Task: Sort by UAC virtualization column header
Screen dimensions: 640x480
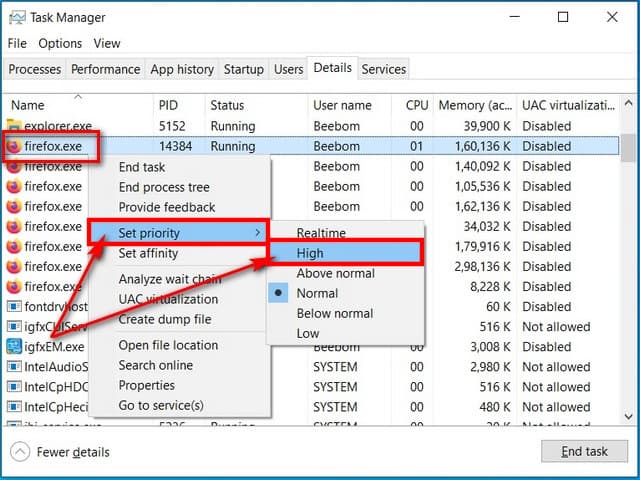Action: pyautogui.click(x=568, y=105)
